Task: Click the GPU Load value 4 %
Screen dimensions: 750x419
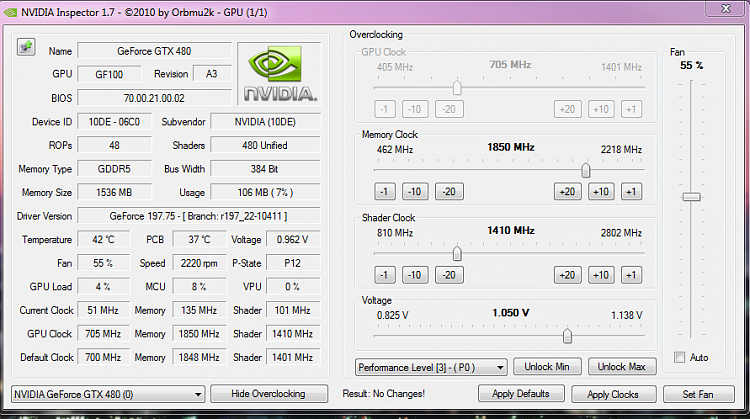Action: (x=103, y=286)
